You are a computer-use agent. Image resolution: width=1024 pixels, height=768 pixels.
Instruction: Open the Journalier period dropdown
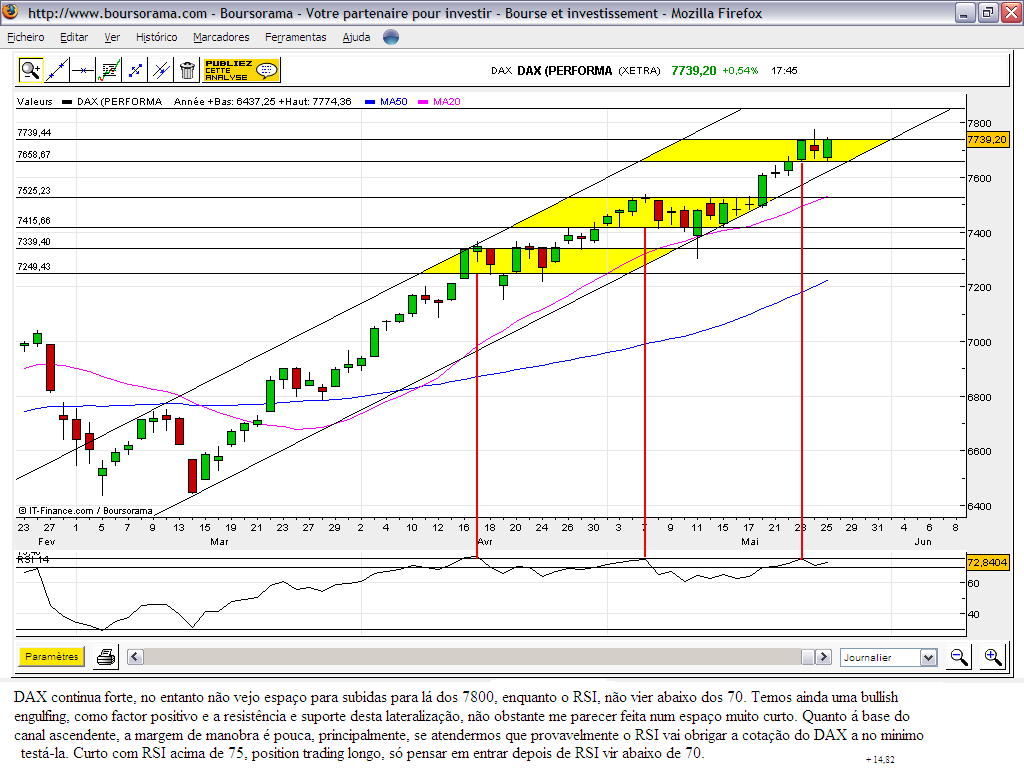pyautogui.click(x=889, y=658)
